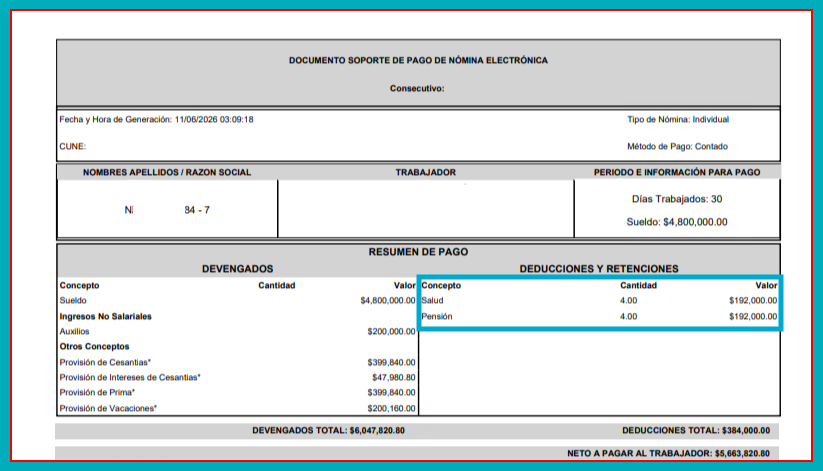This screenshot has width=823, height=471.
Task: Click 'Valor' header under DEDUCCIONES
Action: (x=766, y=285)
